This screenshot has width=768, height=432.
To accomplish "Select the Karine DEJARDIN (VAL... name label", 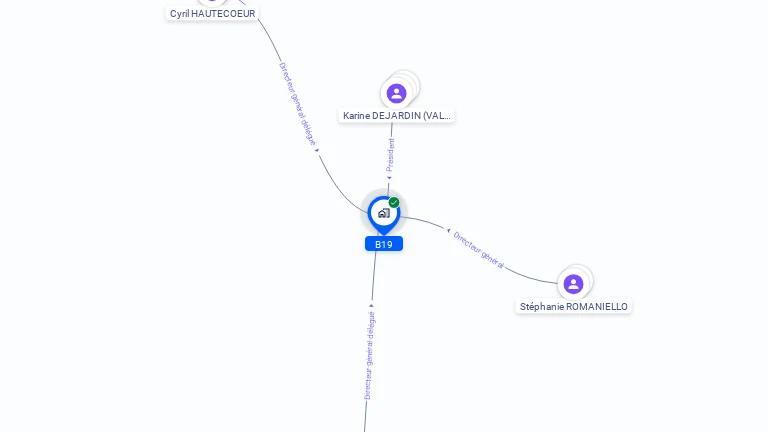I will point(396,116).
